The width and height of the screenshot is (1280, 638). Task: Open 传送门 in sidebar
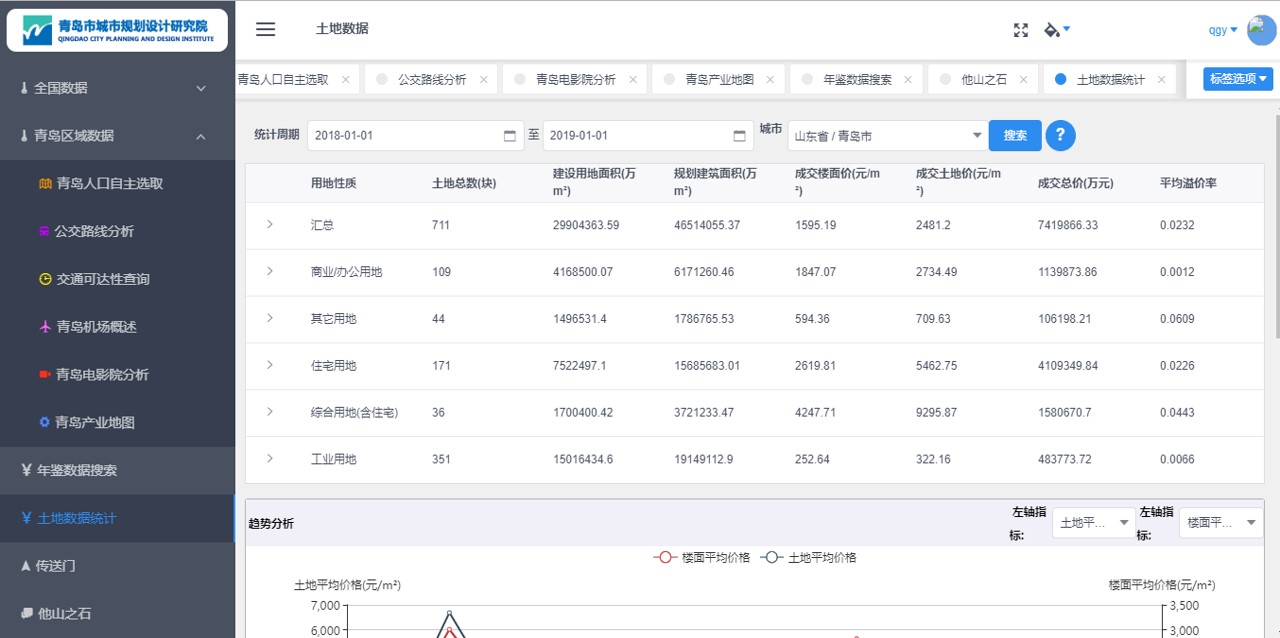coord(117,566)
